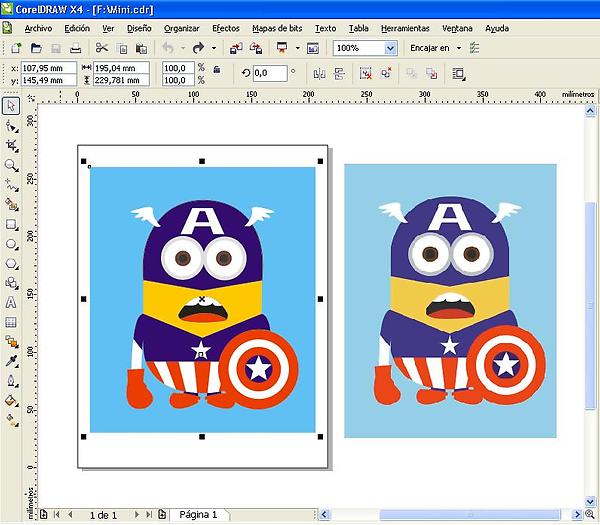Screen dimensions: 600x525
Task: Click the Redo arrow icon
Action: coord(199,48)
